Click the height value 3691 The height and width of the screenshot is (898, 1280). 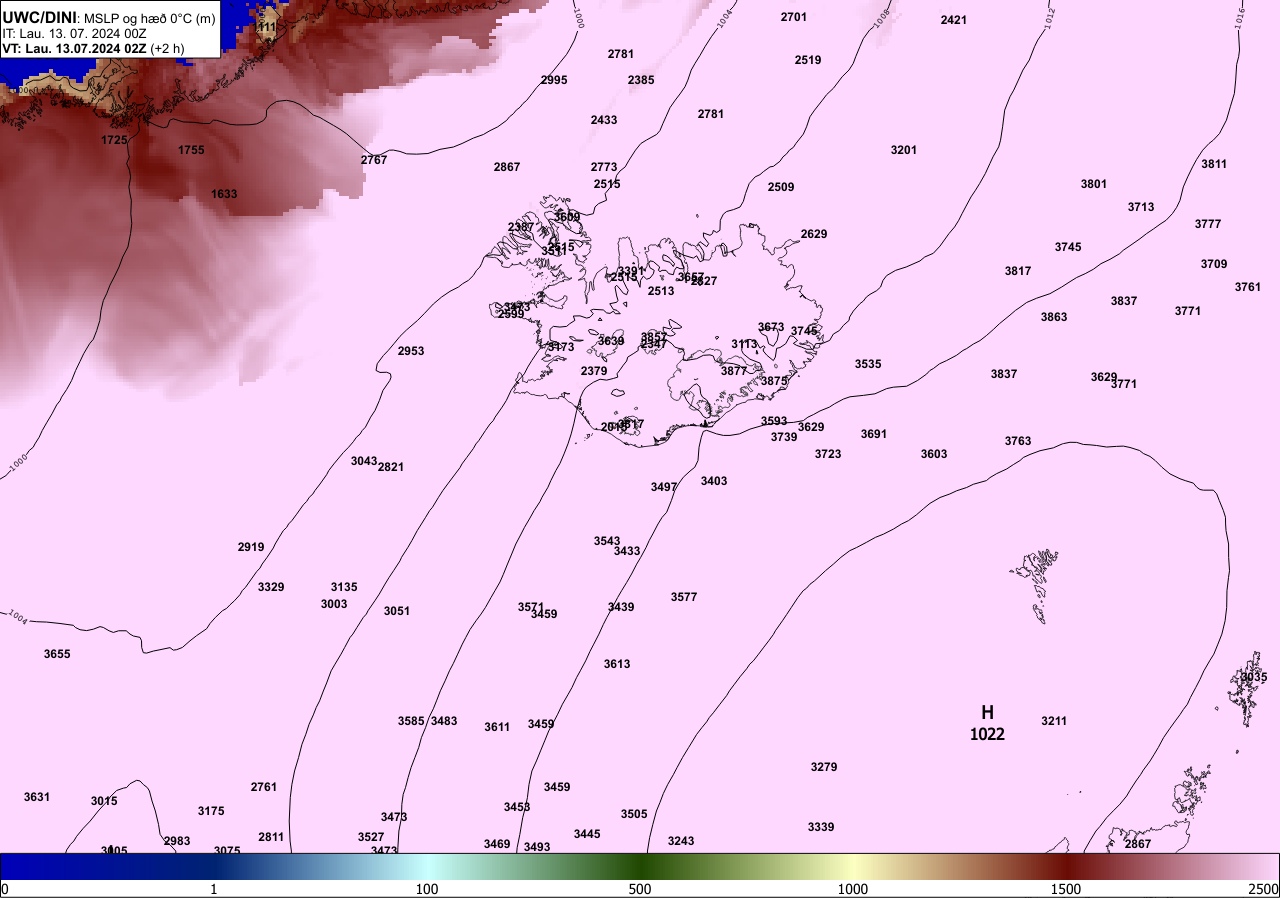coord(874,434)
